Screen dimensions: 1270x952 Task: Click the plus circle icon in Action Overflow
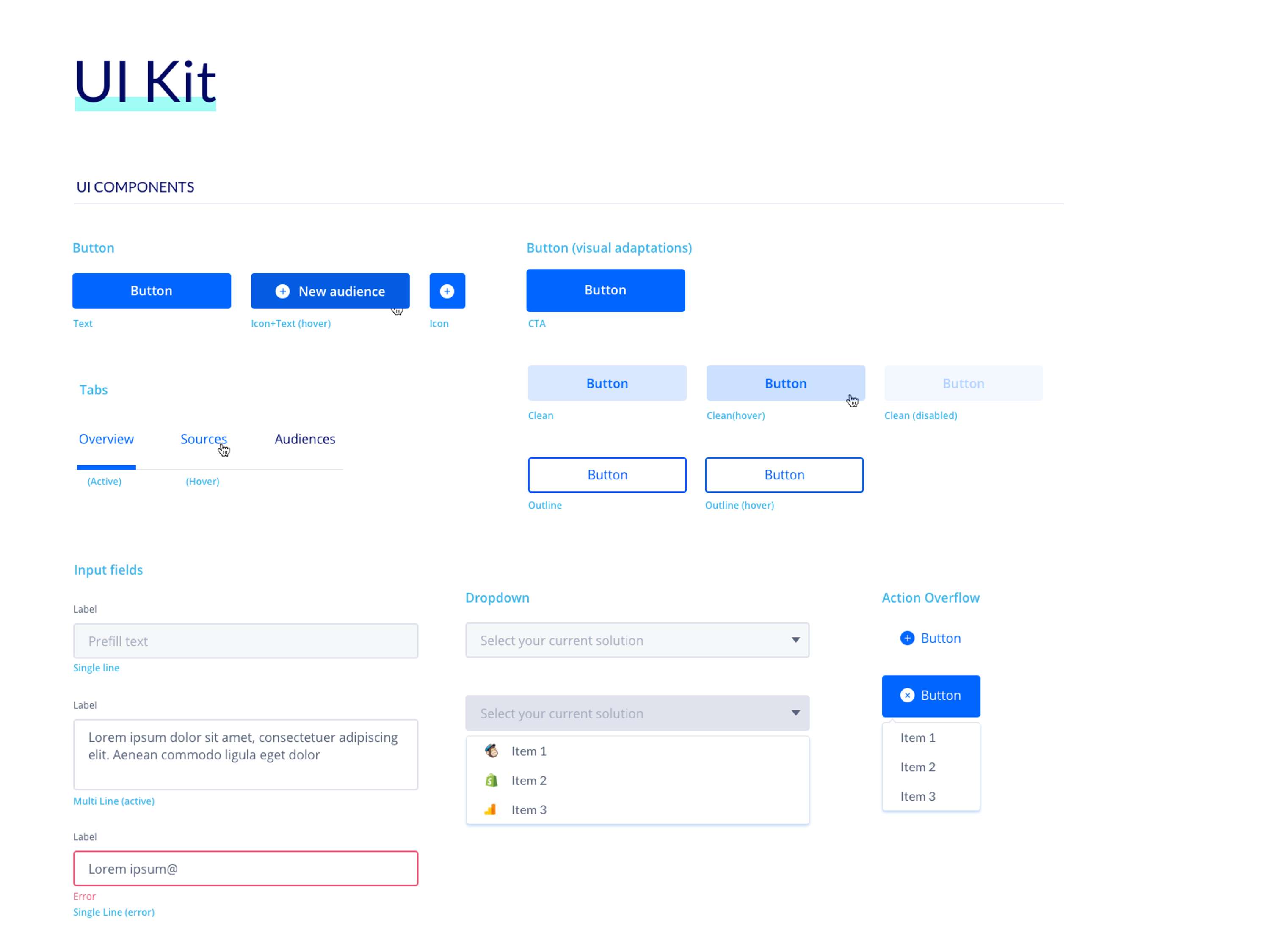[907, 638]
